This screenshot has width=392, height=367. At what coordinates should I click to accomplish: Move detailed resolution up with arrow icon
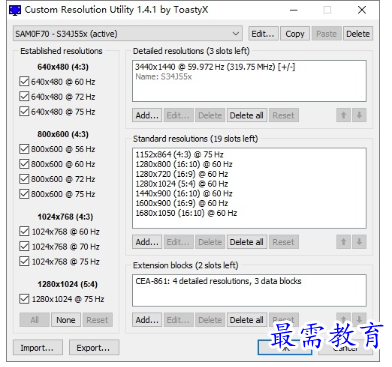pos(343,115)
